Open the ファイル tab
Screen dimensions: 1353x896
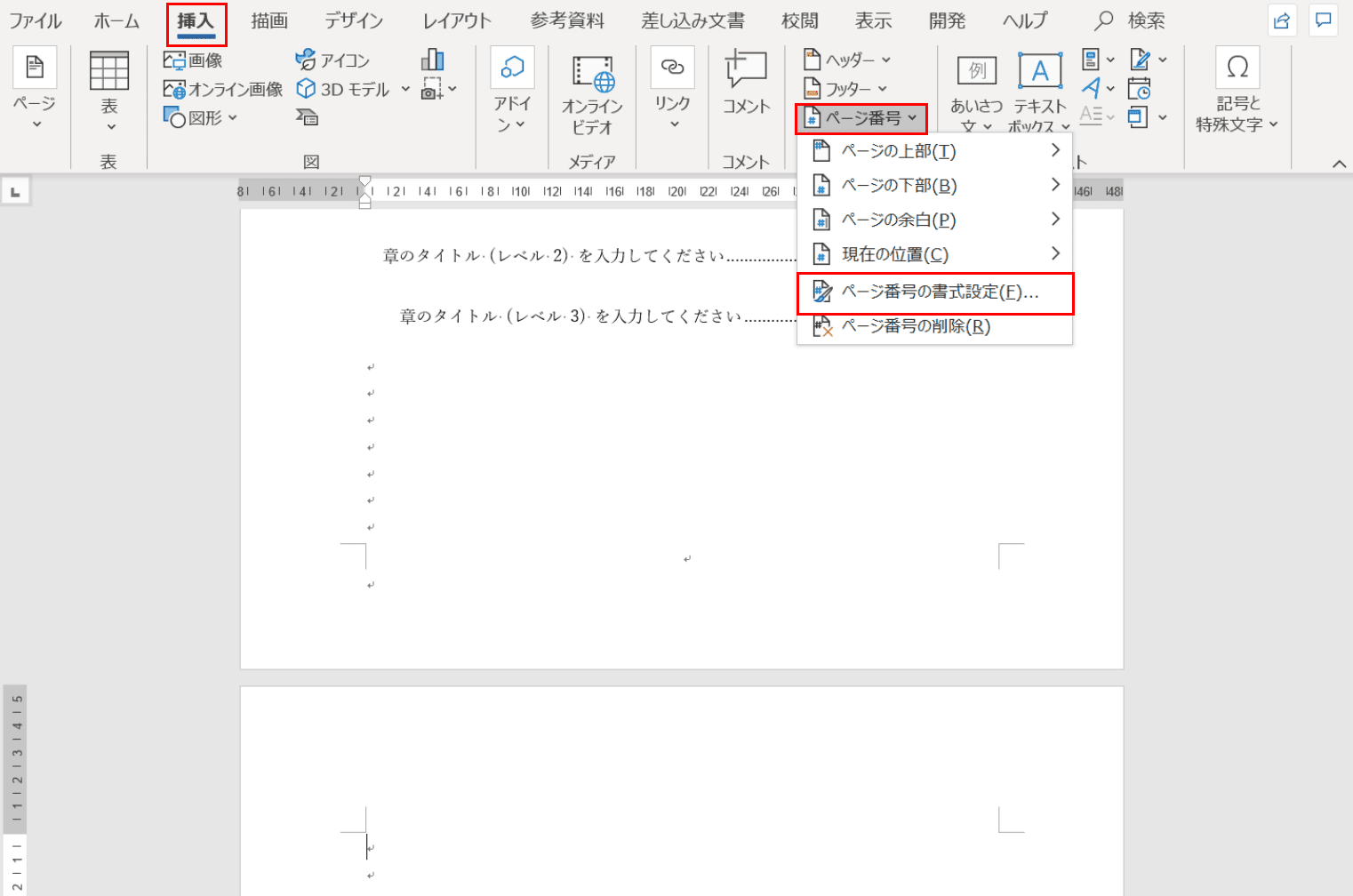click(36, 20)
